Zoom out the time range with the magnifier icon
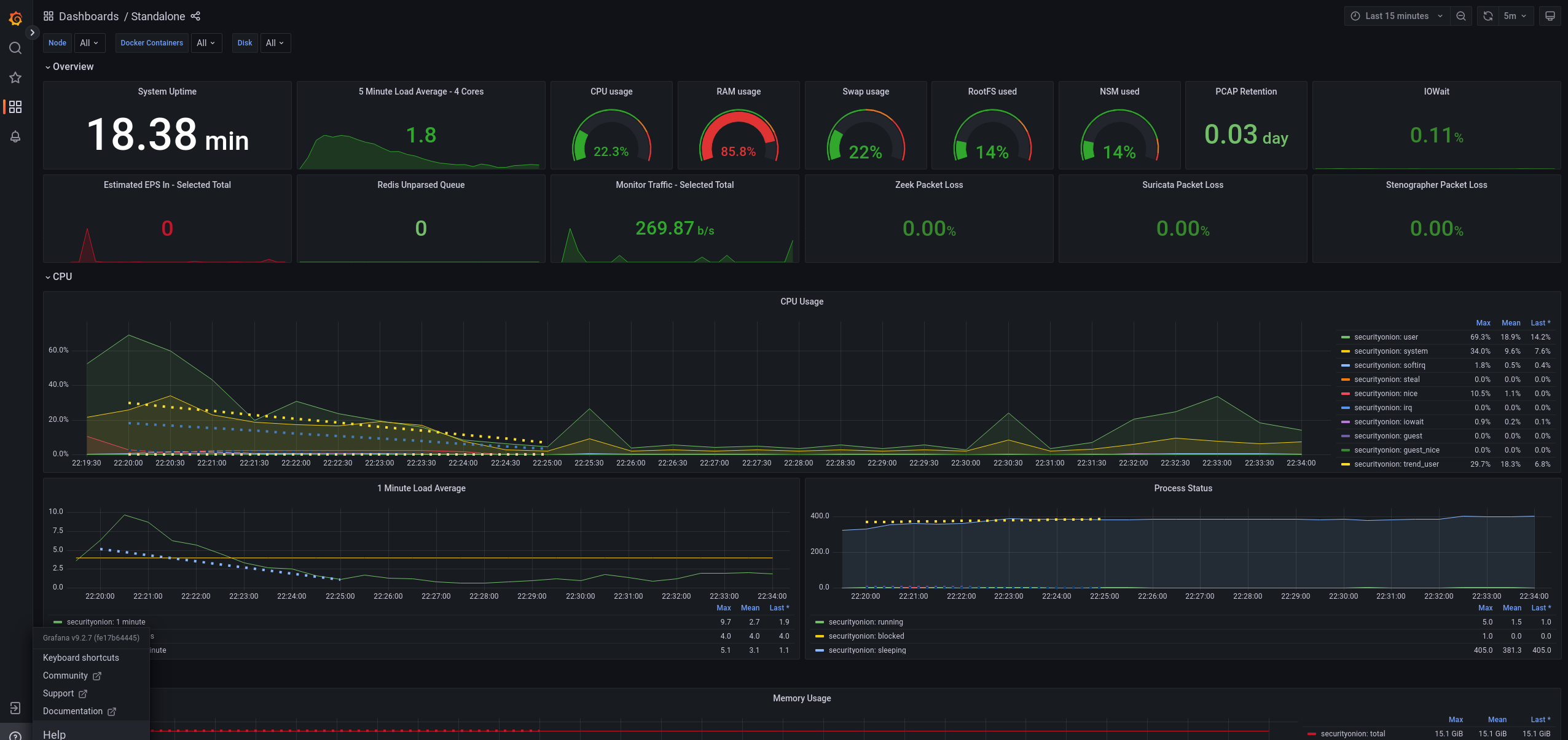 click(1461, 16)
